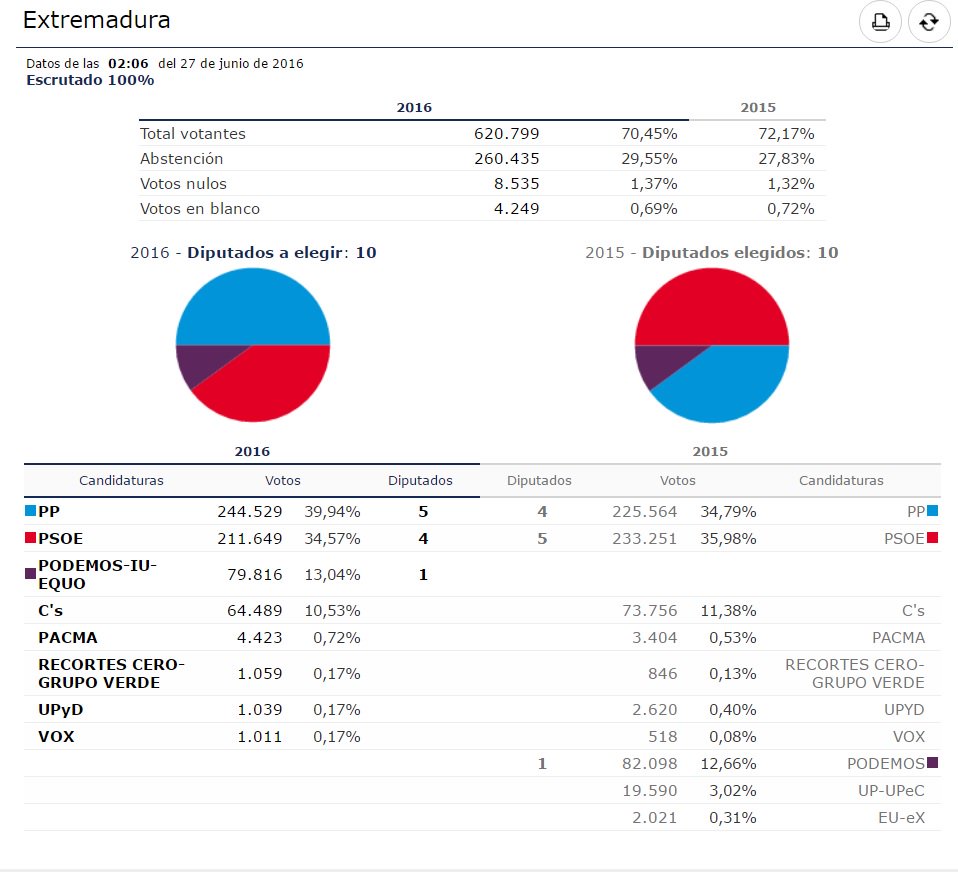Click the 'Votos en blanco' row label
This screenshot has width=958, height=872.
[200, 209]
